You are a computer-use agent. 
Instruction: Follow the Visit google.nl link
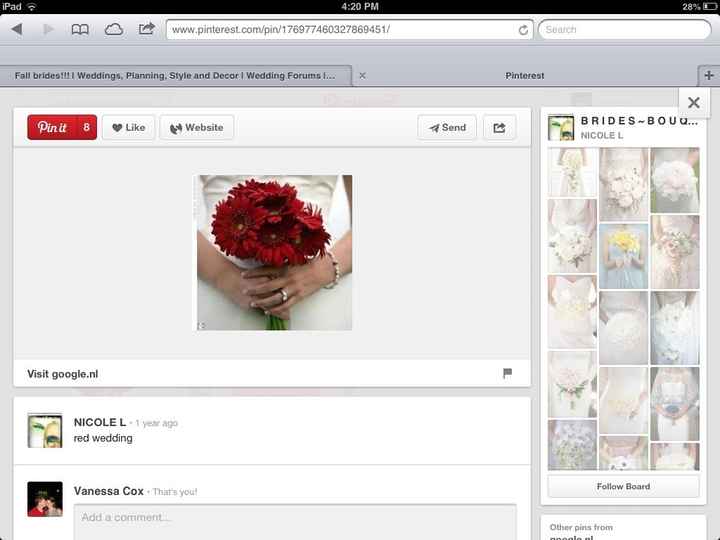[x=62, y=374]
